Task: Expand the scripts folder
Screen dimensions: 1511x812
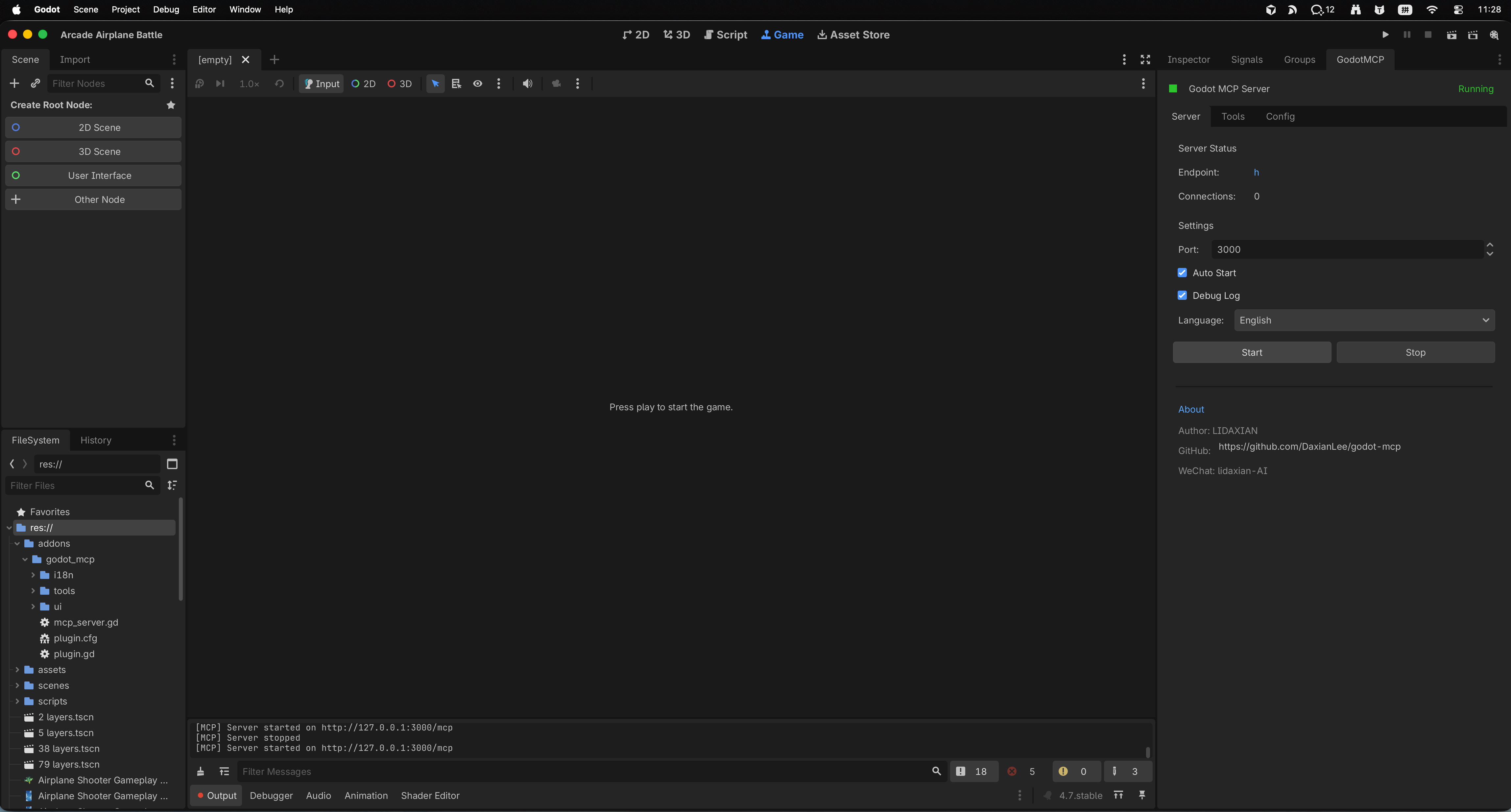Action: [x=17, y=701]
